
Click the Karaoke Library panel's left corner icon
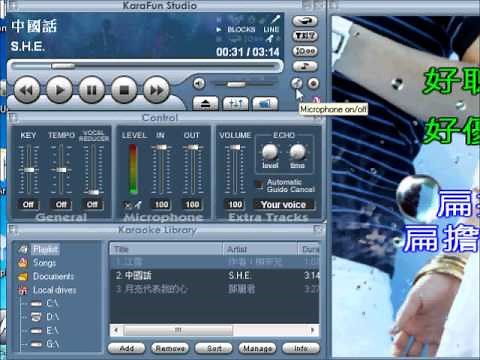[14, 230]
